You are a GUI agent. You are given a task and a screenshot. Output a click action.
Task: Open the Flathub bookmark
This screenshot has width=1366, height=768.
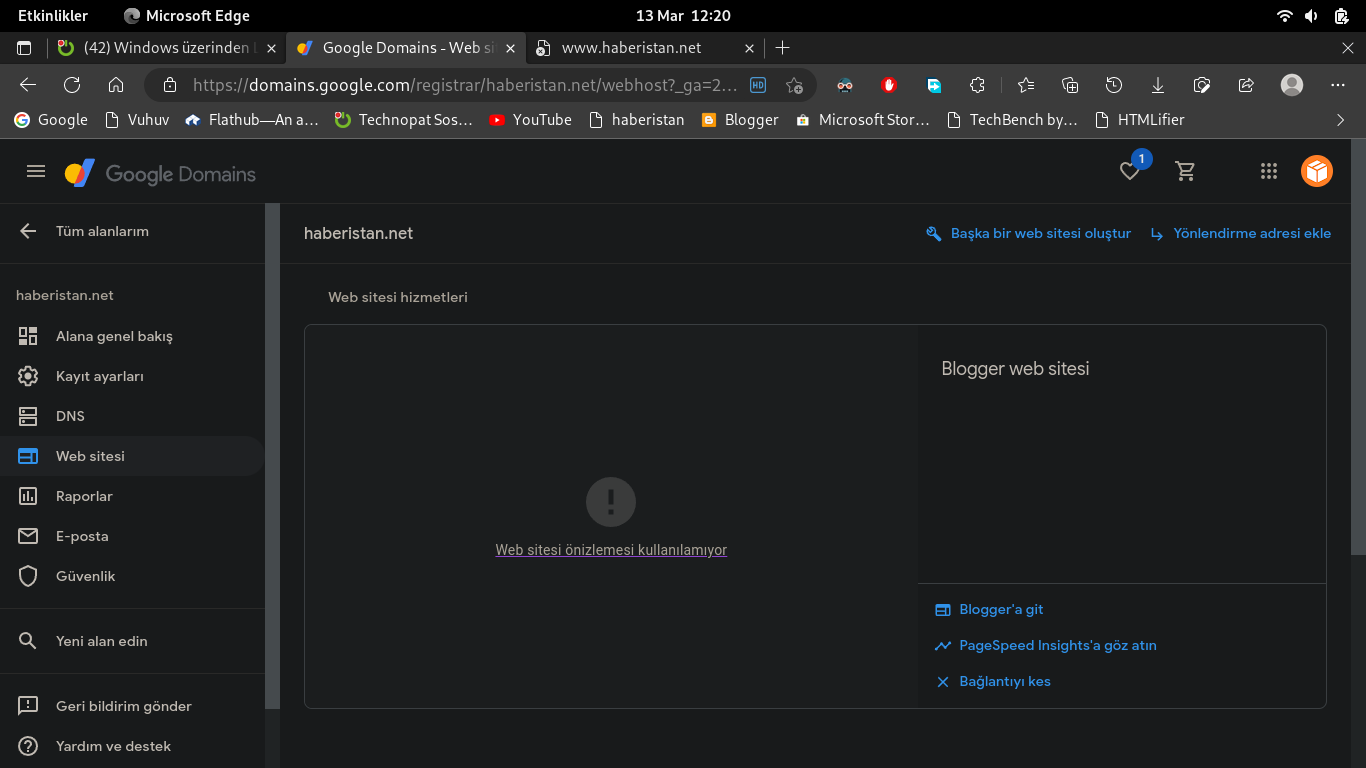tap(252, 120)
